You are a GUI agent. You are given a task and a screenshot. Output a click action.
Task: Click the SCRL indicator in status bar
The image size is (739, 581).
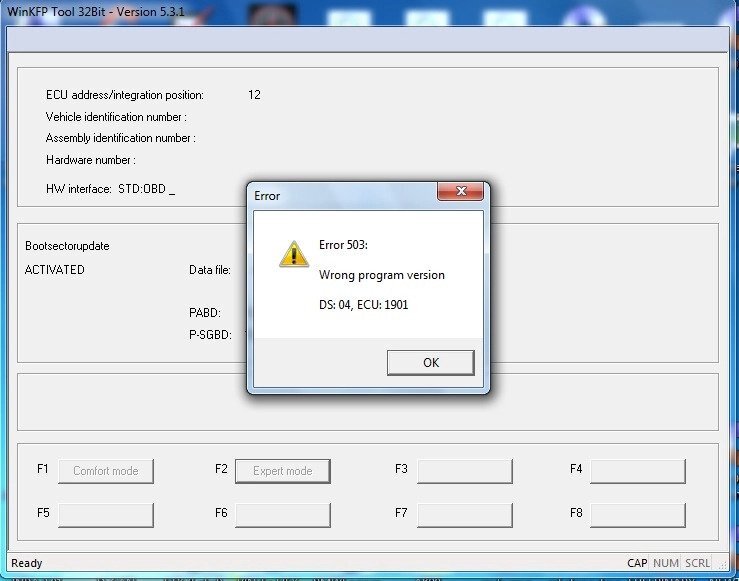click(697, 563)
